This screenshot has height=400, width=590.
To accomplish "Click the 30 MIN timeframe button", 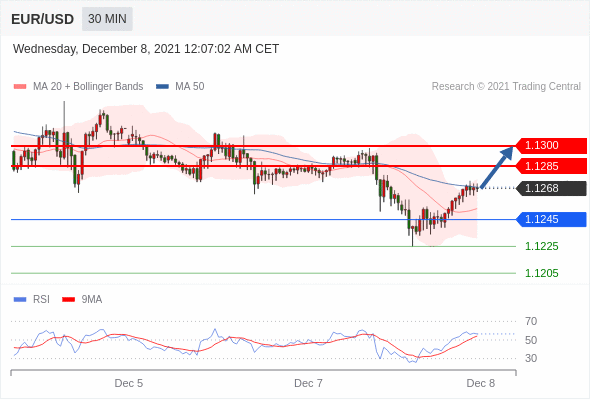I will click(x=107, y=19).
